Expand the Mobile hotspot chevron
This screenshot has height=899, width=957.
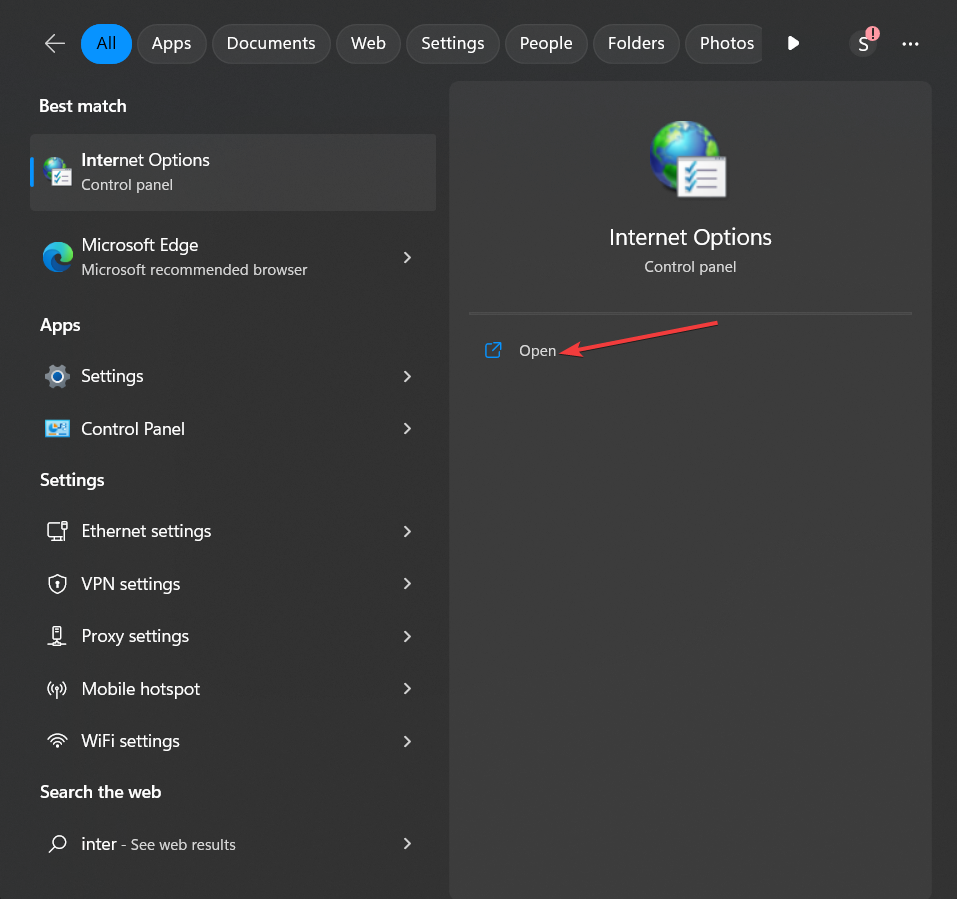point(407,688)
